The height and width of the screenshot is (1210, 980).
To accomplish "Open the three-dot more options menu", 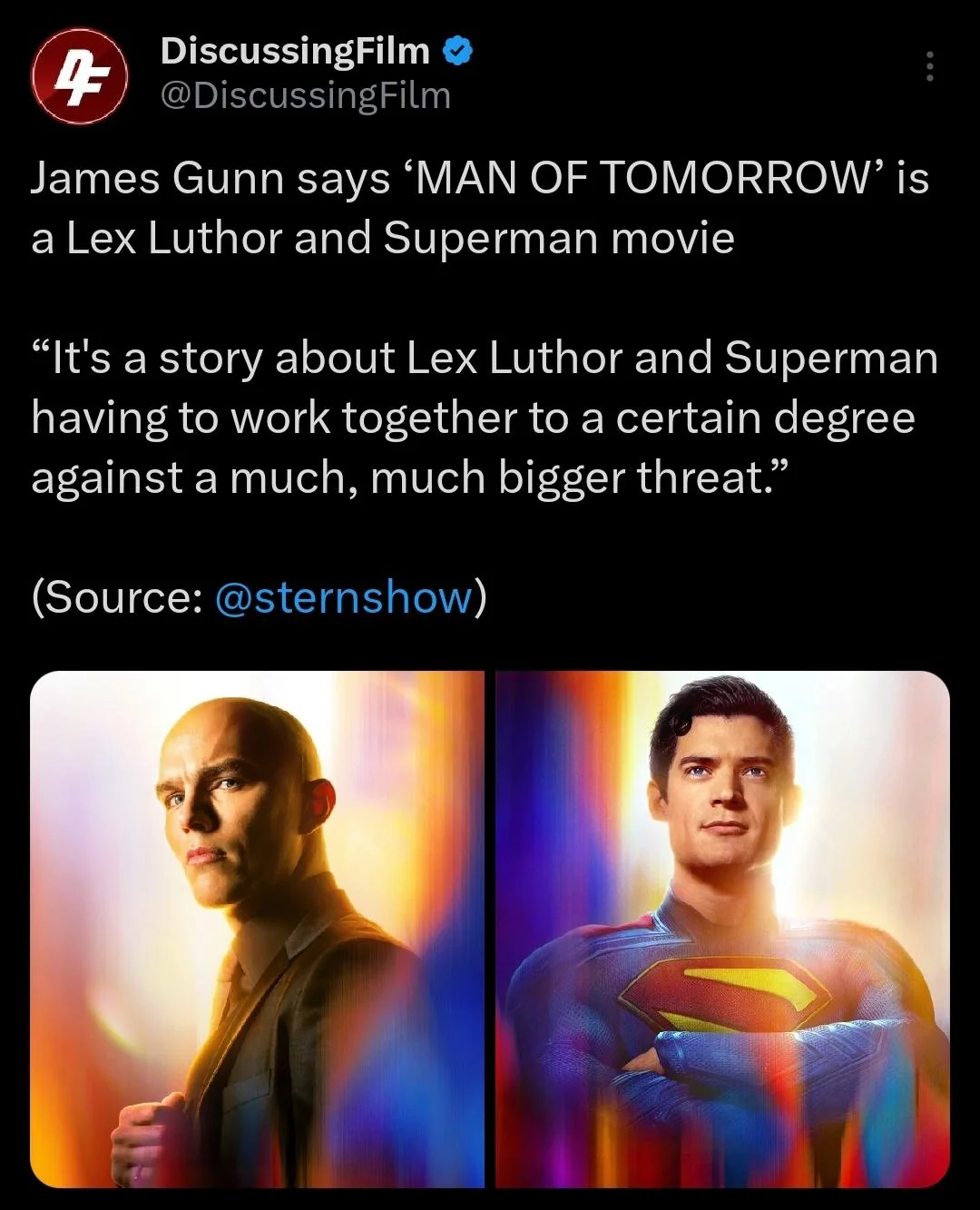I will [929, 66].
